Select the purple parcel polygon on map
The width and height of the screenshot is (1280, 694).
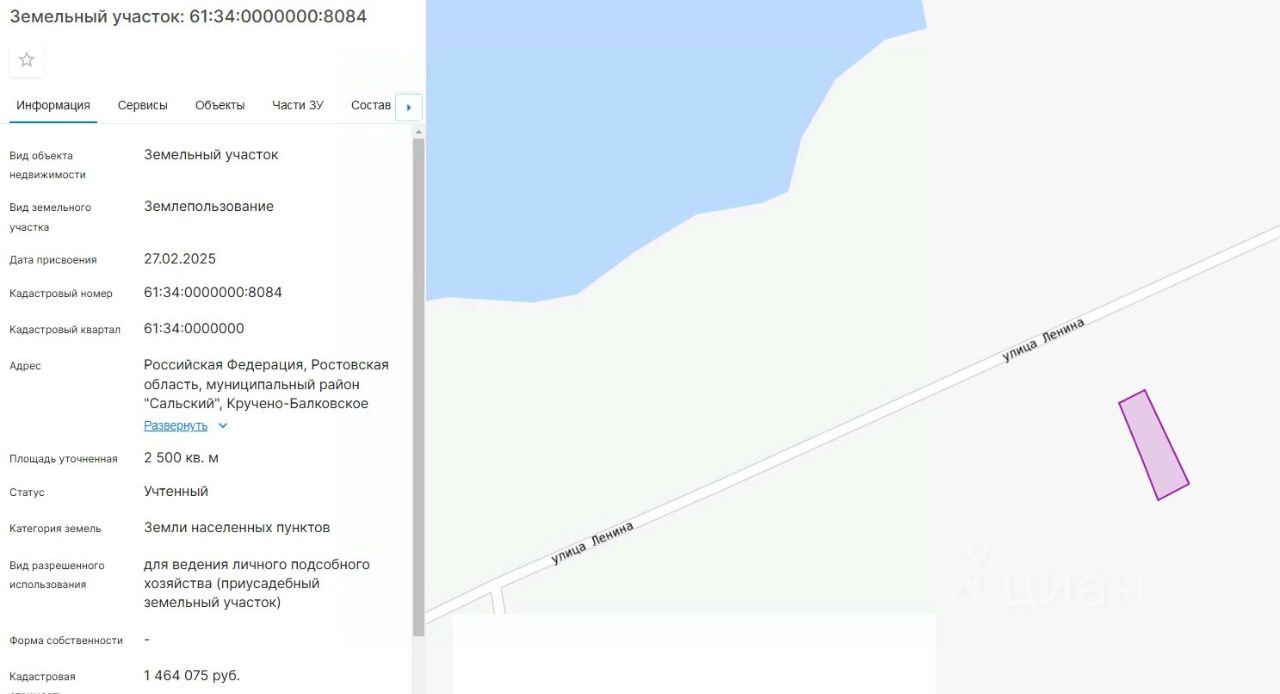point(1154,445)
